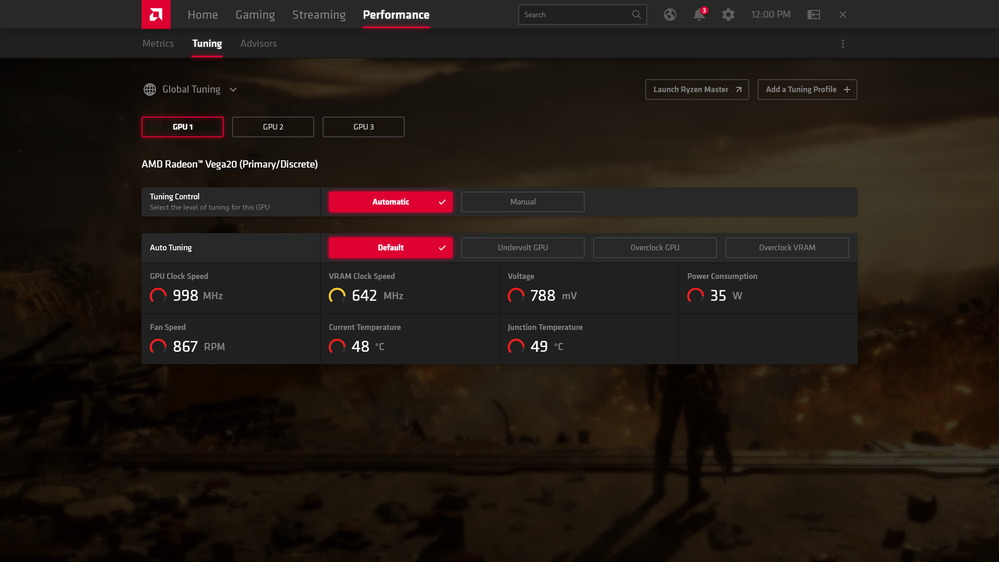The width and height of the screenshot is (999, 562).
Task: Go to the Gaming tab
Action: coord(255,15)
